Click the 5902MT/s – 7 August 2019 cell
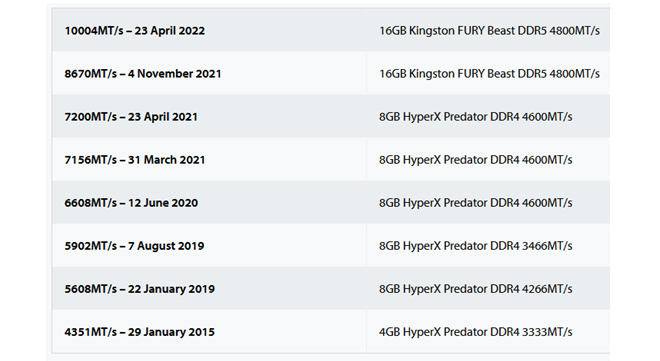This screenshot has height=361, width=660. (209, 246)
